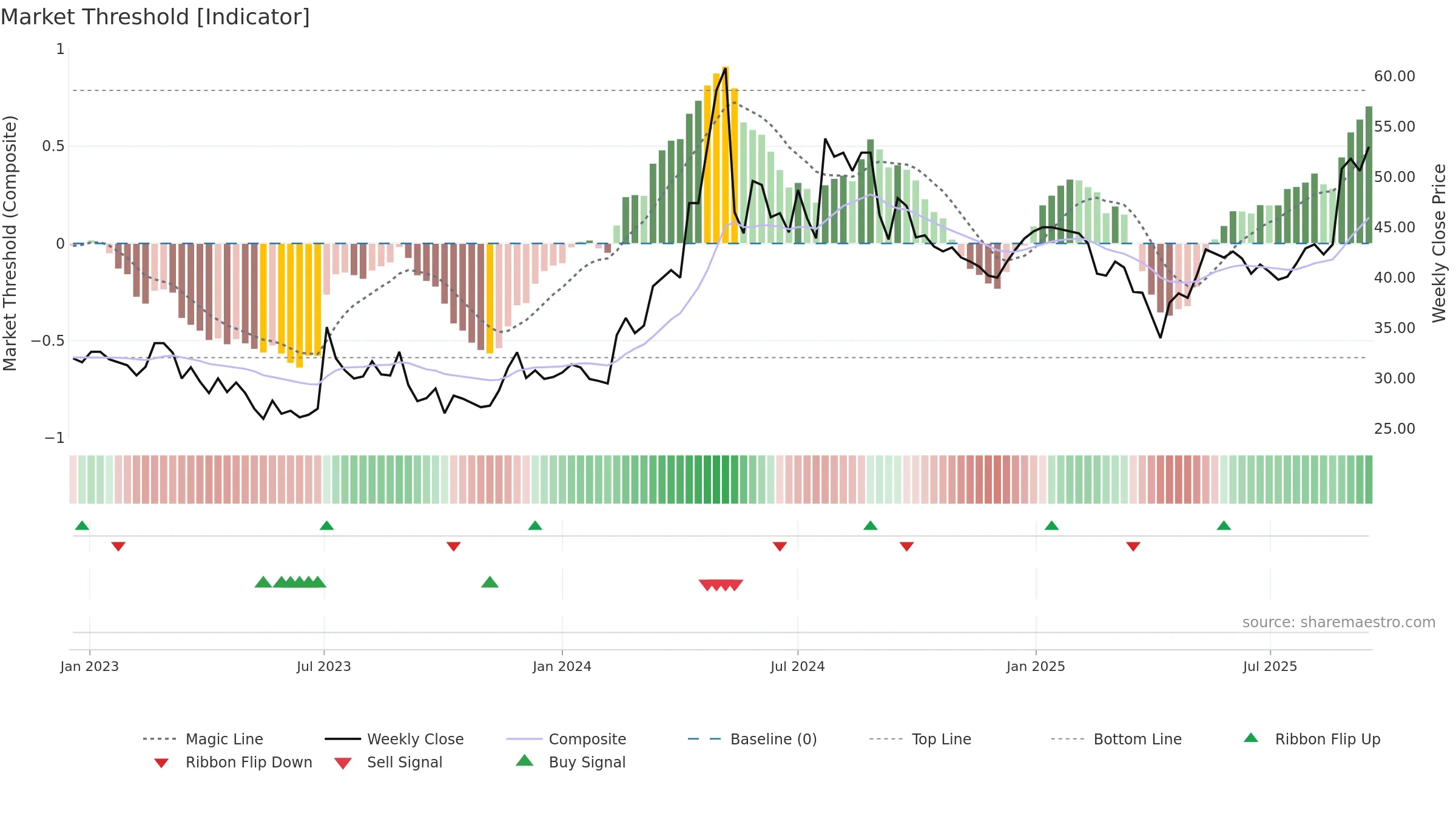
Task: Click the ribbon flip down marker near Mar 2025
Action: click(1133, 547)
